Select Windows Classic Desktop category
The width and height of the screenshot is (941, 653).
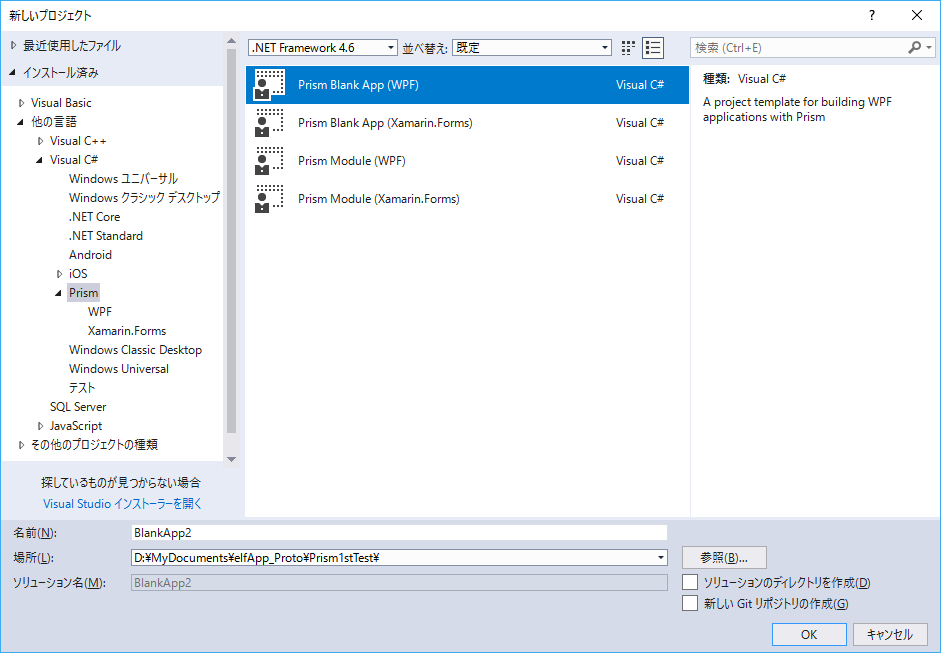tap(135, 350)
